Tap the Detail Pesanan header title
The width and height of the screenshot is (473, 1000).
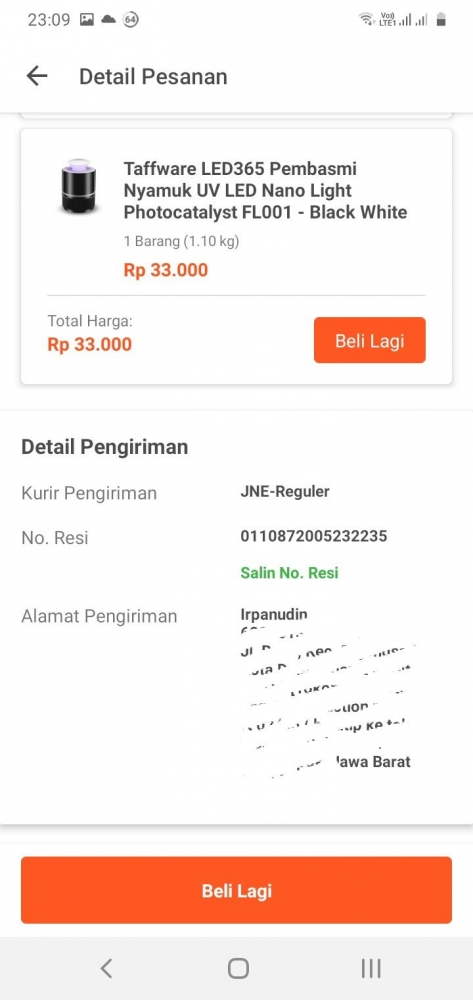tap(153, 77)
